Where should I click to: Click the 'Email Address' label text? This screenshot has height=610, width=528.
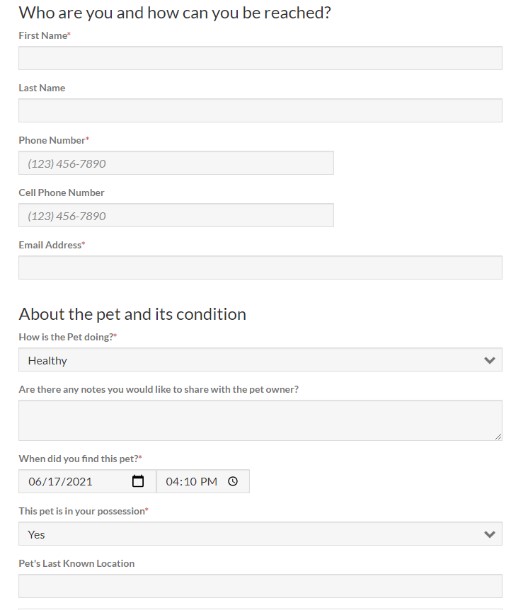pyautogui.click(x=52, y=245)
